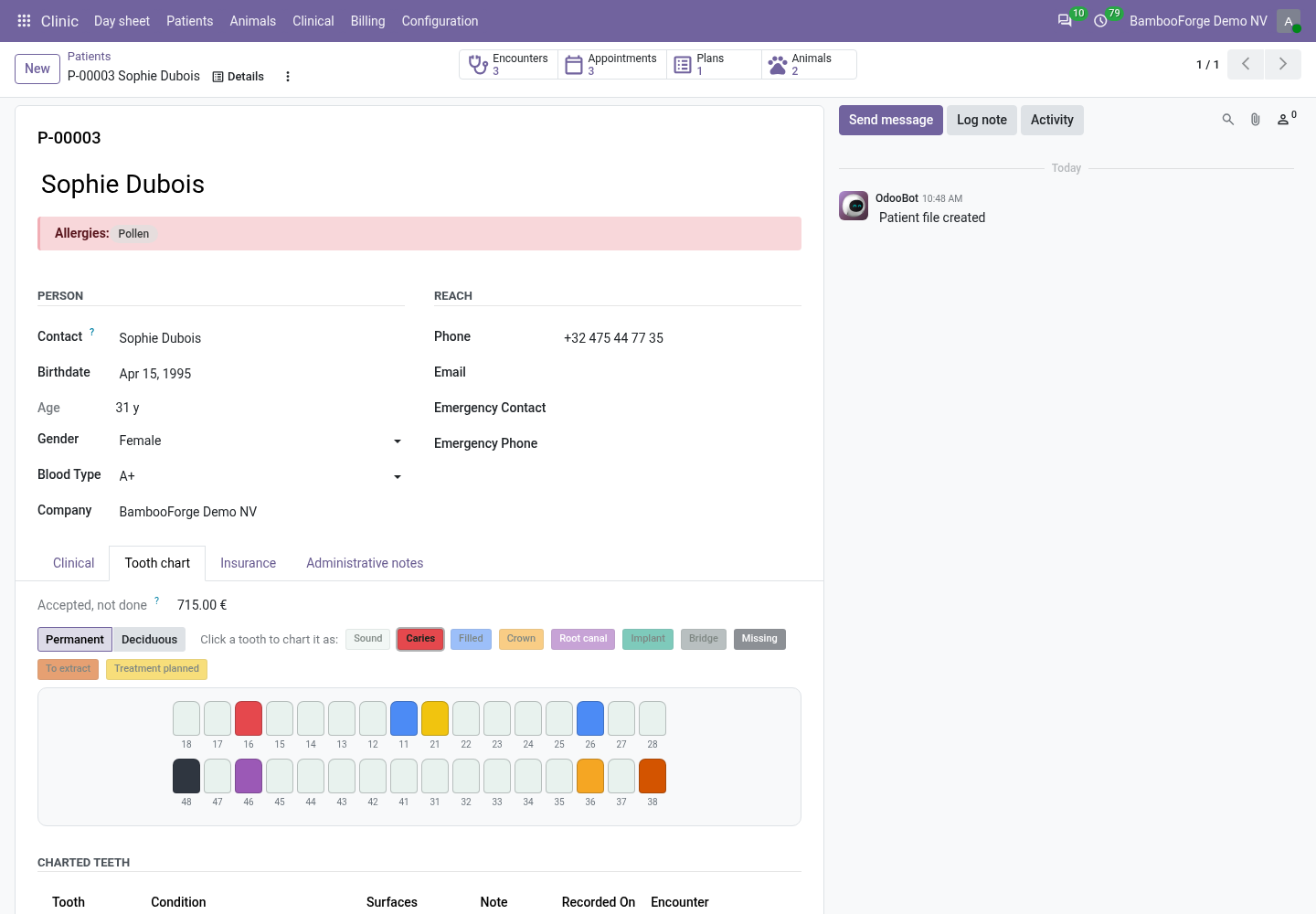The width and height of the screenshot is (1316, 914).
Task: Click the user avatar icon
Action: [1289, 21]
